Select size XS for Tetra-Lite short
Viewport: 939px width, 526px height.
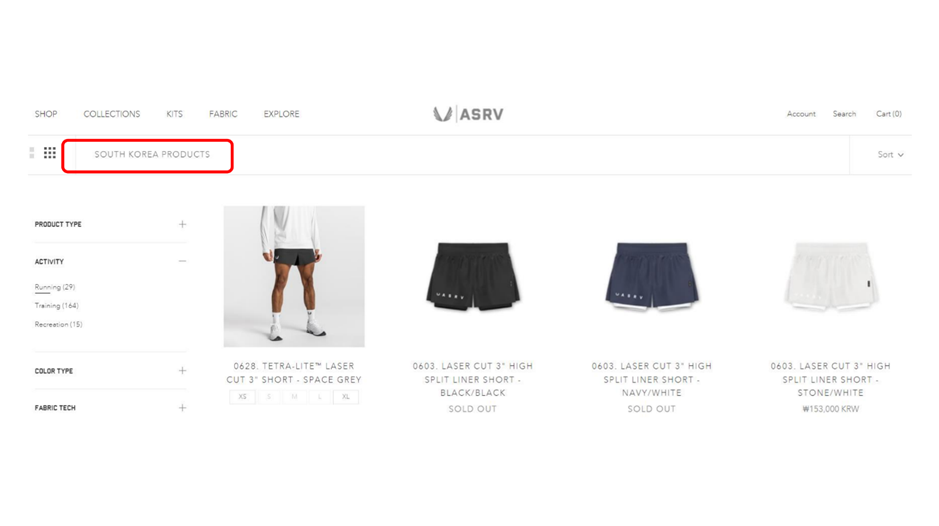[x=243, y=397]
